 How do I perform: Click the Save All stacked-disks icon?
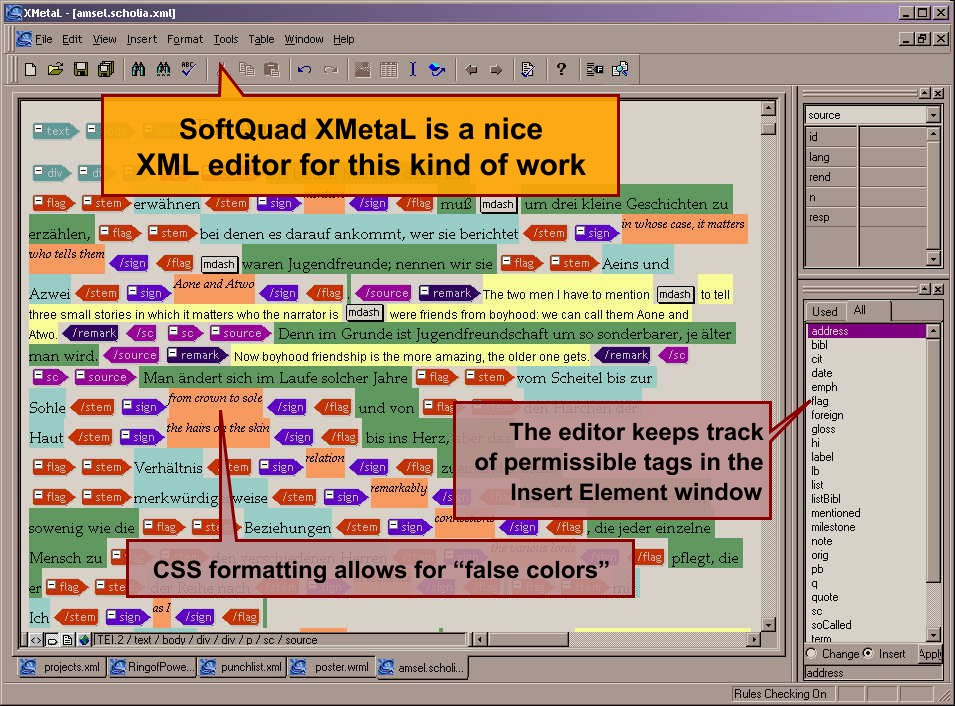click(106, 69)
